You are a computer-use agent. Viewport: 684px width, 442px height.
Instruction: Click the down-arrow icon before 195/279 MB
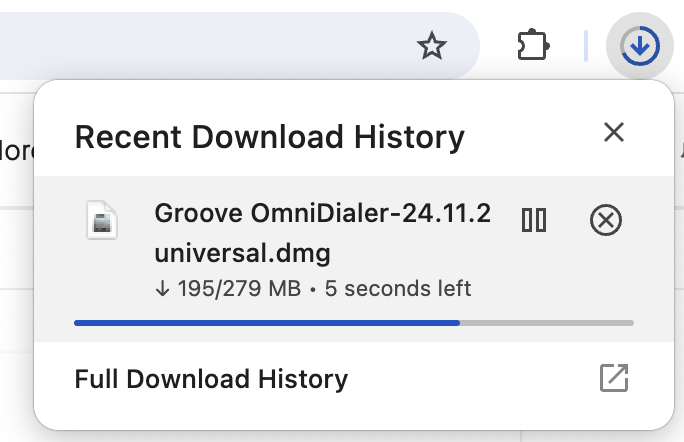[162, 288]
